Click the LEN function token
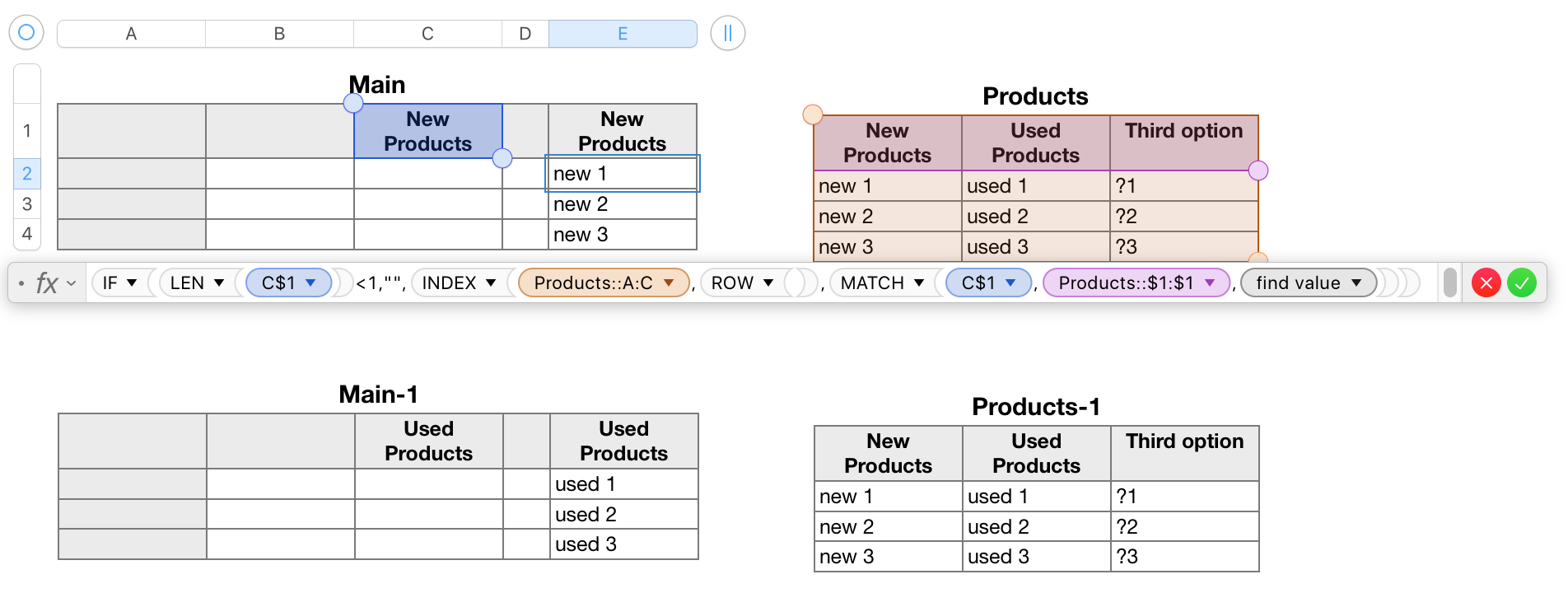The width and height of the screenshot is (1568, 593). pos(187,283)
